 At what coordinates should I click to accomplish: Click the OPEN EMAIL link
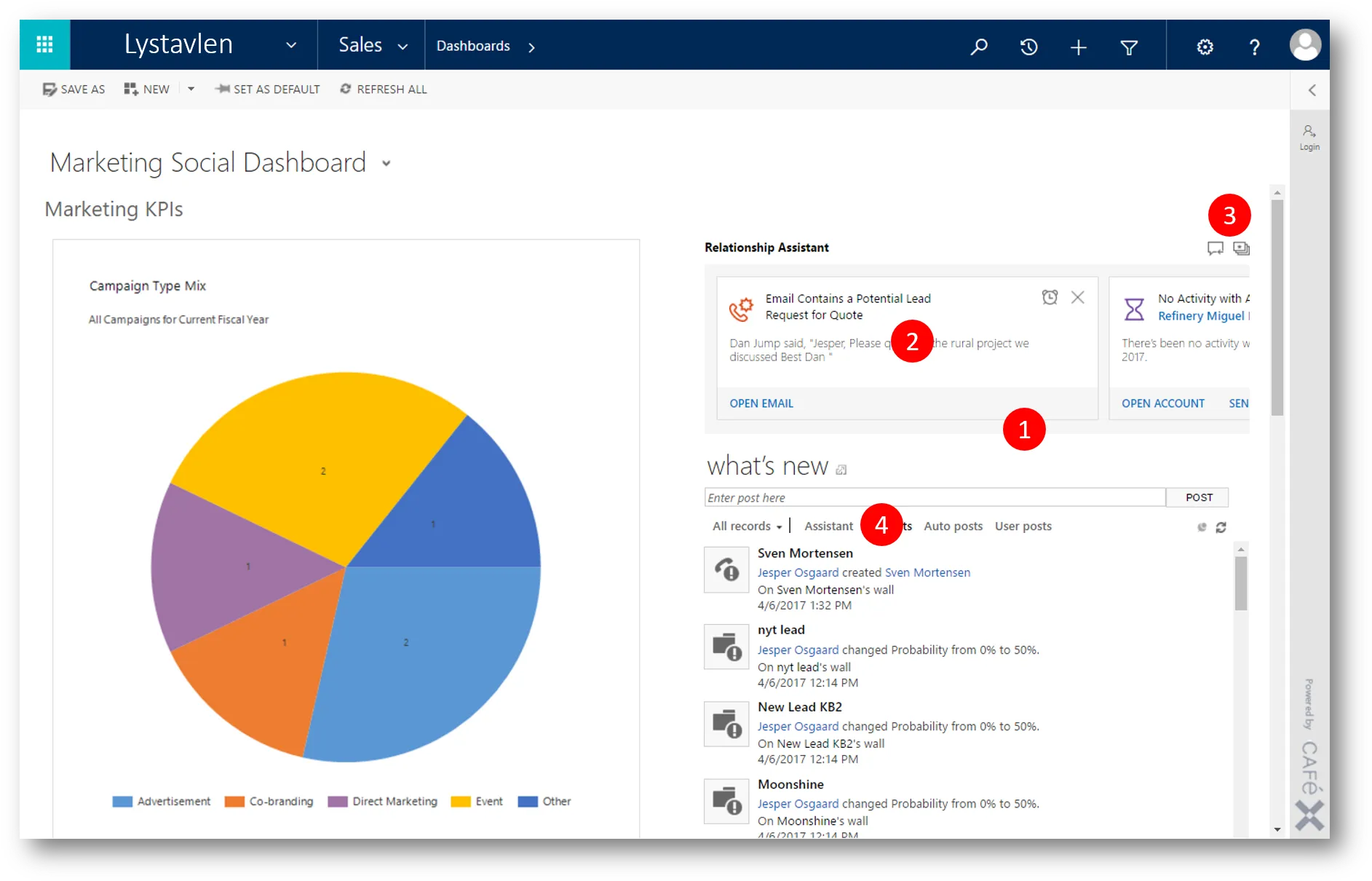pyautogui.click(x=761, y=403)
